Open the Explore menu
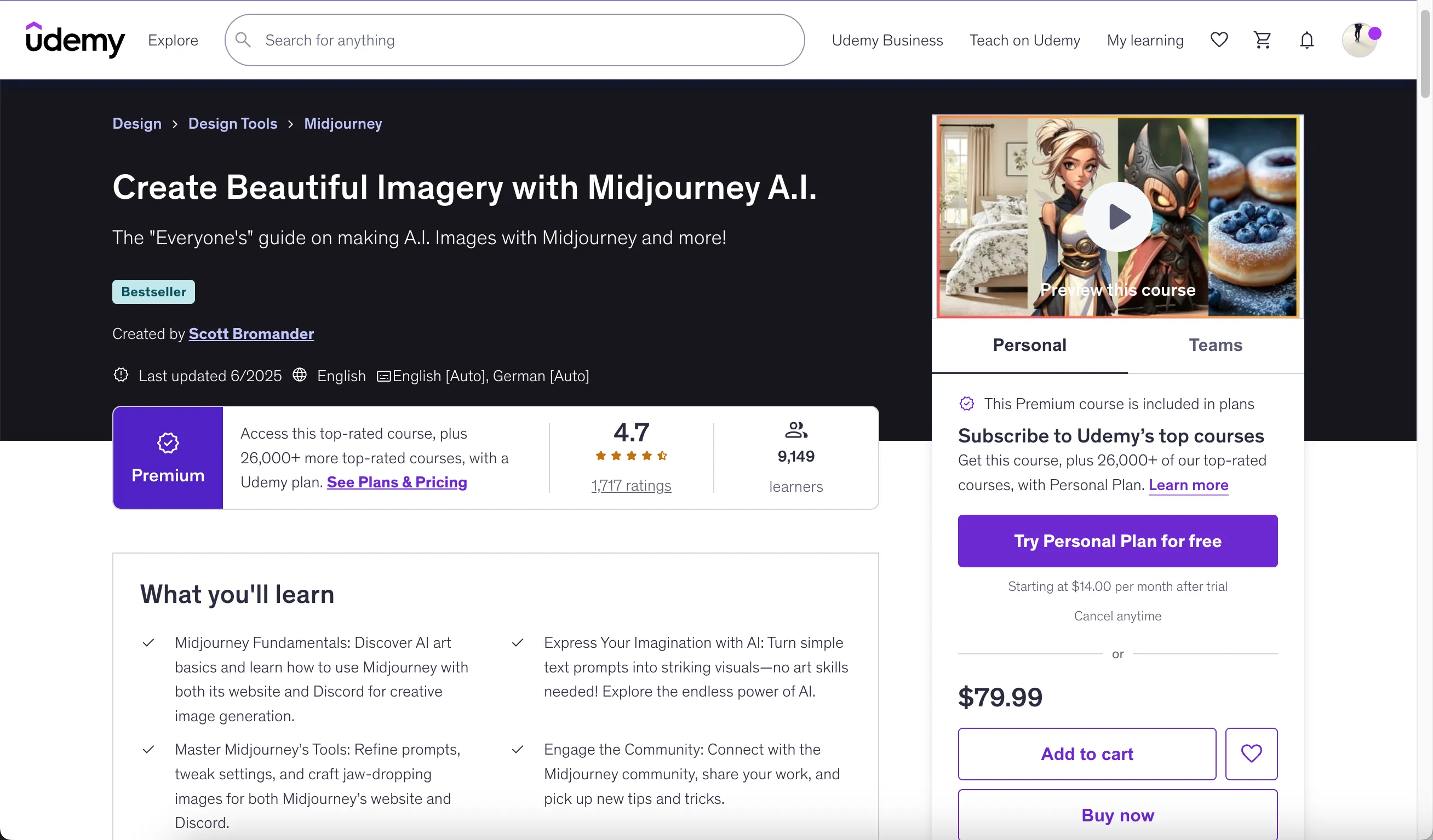The height and width of the screenshot is (840, 1433). [x=173, y=41]
